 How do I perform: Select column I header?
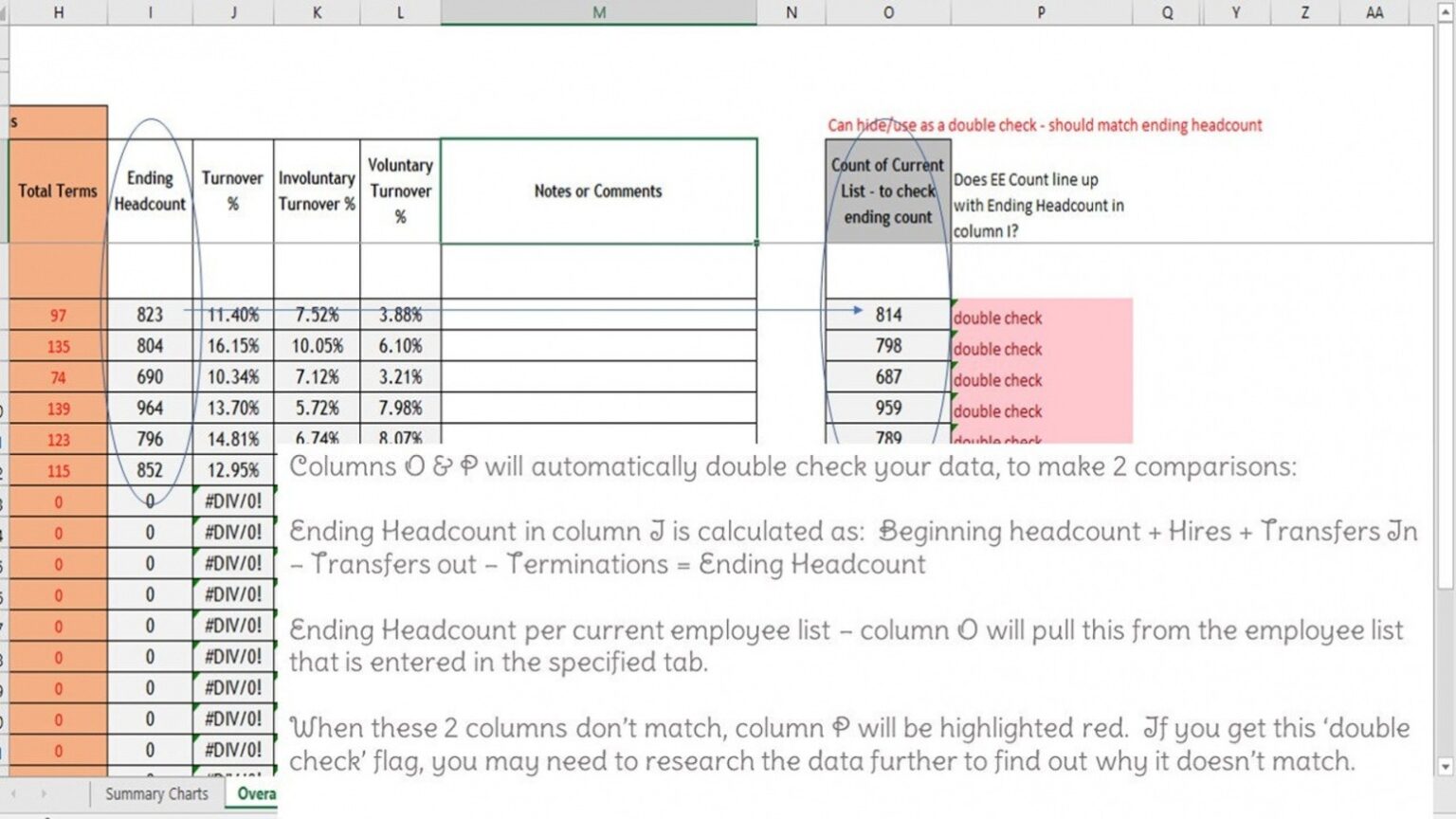[150, 13]
